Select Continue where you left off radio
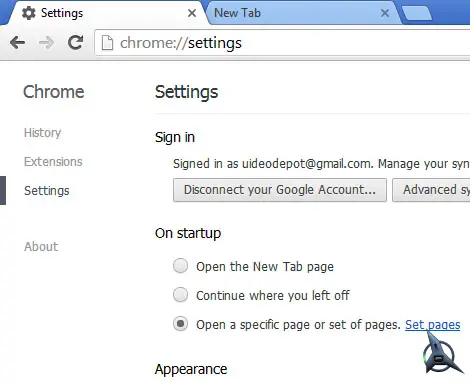The image size is (470, 383). [x=180, y=295]
